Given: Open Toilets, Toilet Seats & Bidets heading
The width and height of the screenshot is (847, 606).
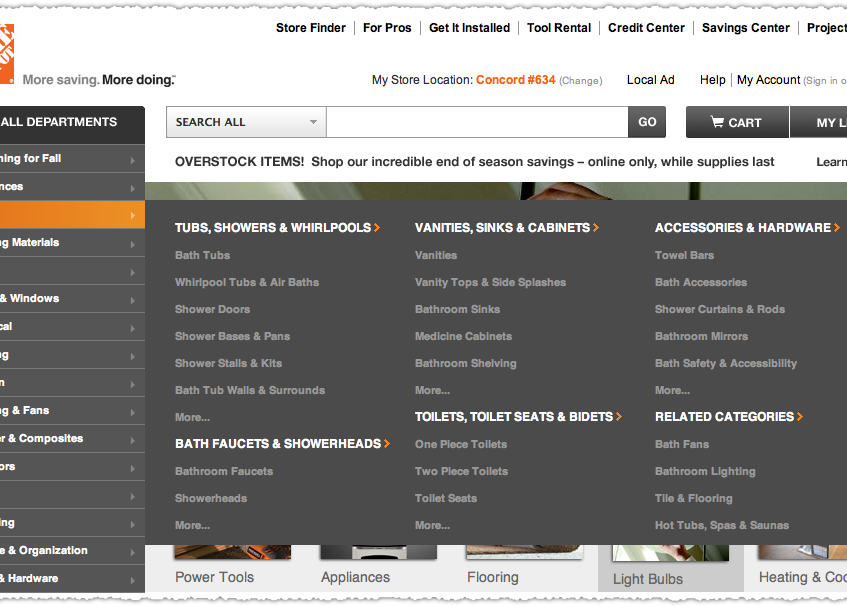Looking at the screenshot, I should (518, 417).
